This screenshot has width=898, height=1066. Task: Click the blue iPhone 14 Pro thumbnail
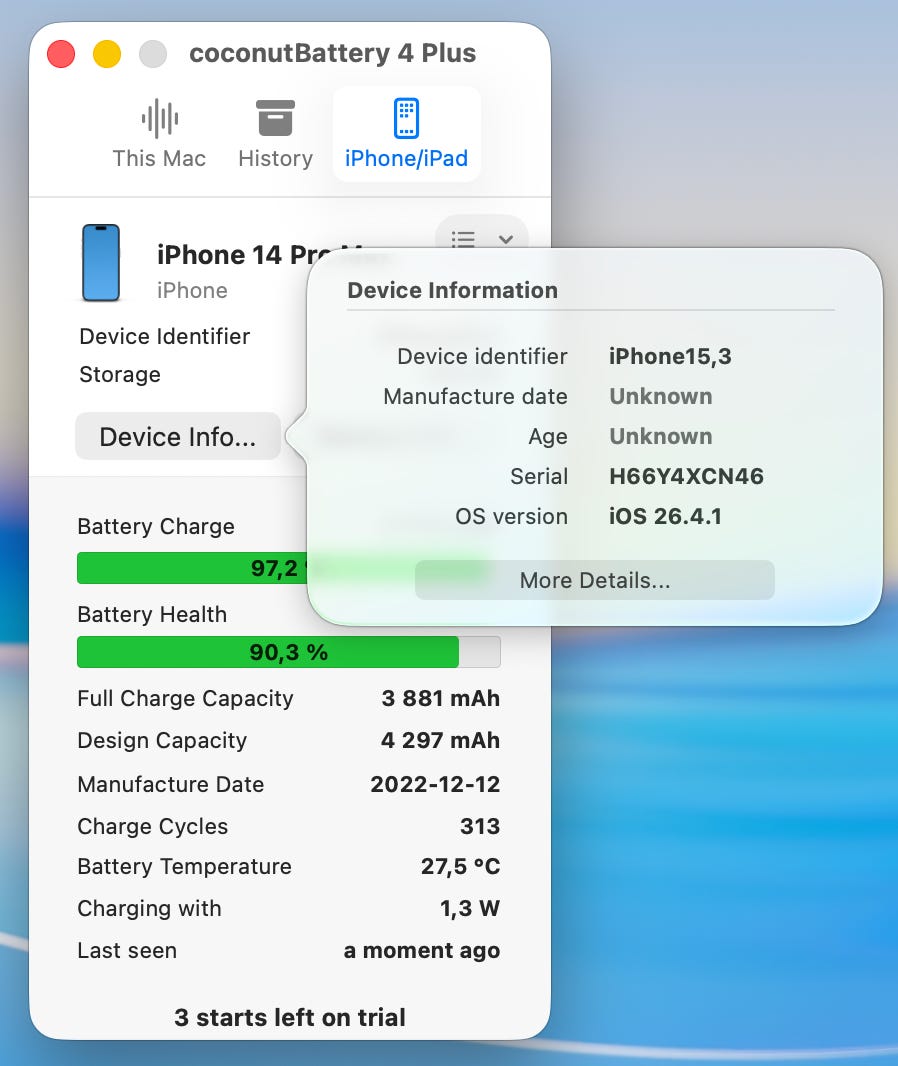[x=101, y=262]
